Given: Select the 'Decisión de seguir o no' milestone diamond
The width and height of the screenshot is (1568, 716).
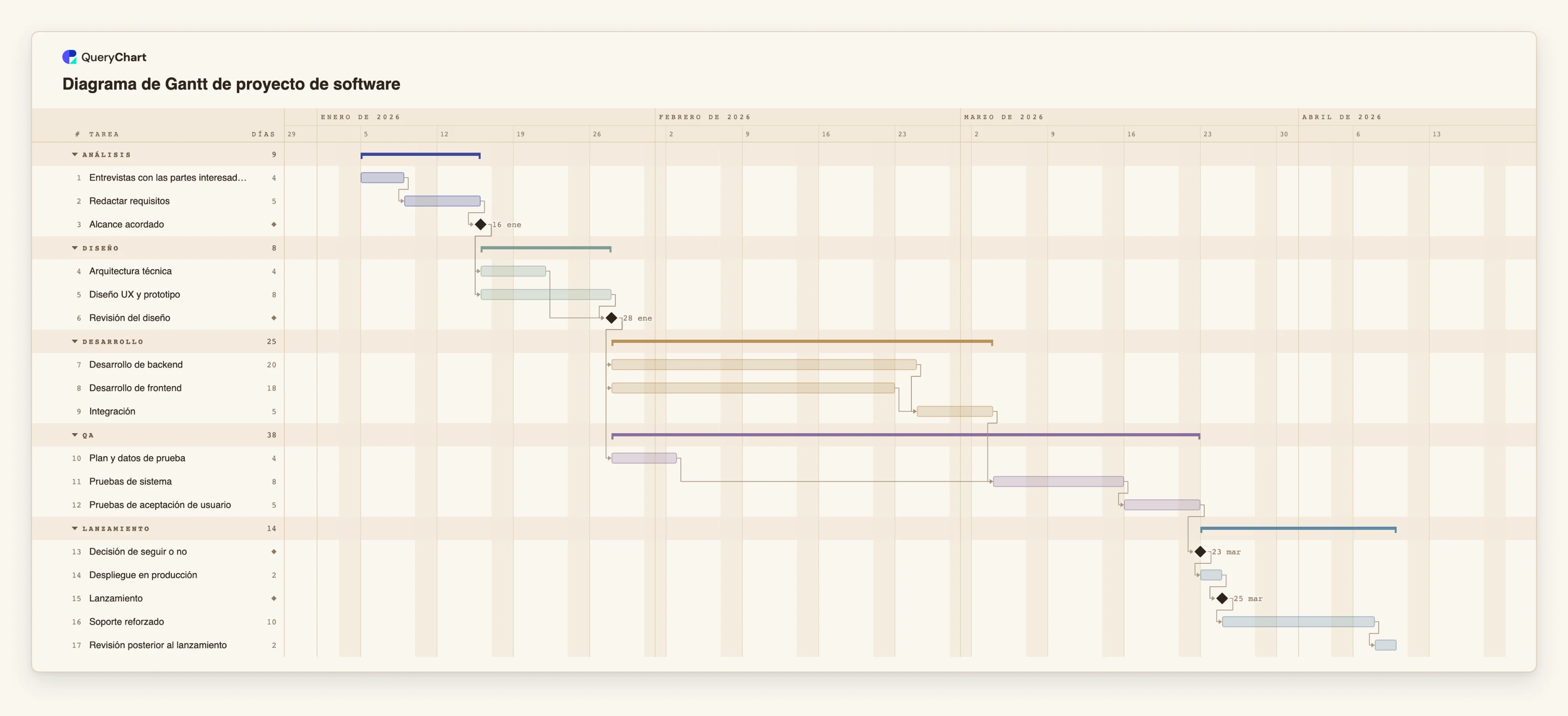Looking at the screenshot, I should [1200, 551].
